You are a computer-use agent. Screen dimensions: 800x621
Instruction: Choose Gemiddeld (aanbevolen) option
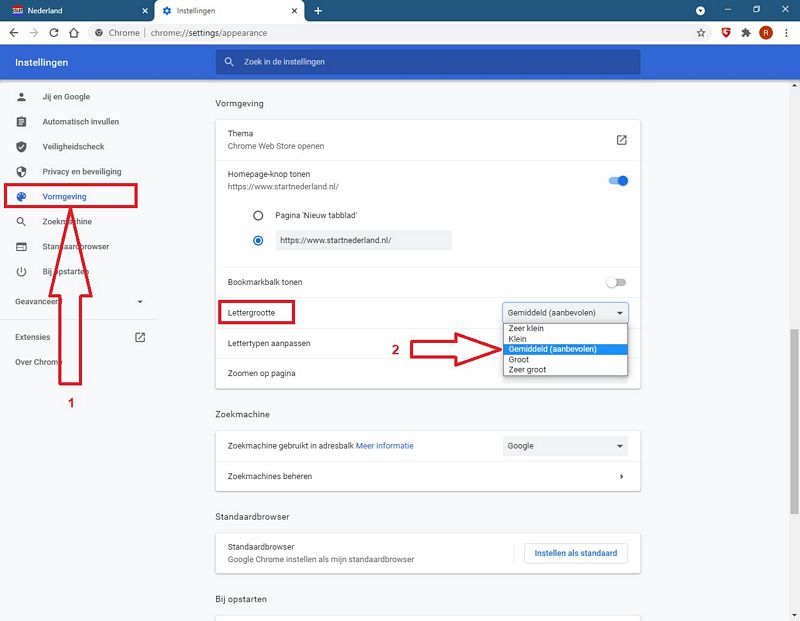(x=565, y=349)
